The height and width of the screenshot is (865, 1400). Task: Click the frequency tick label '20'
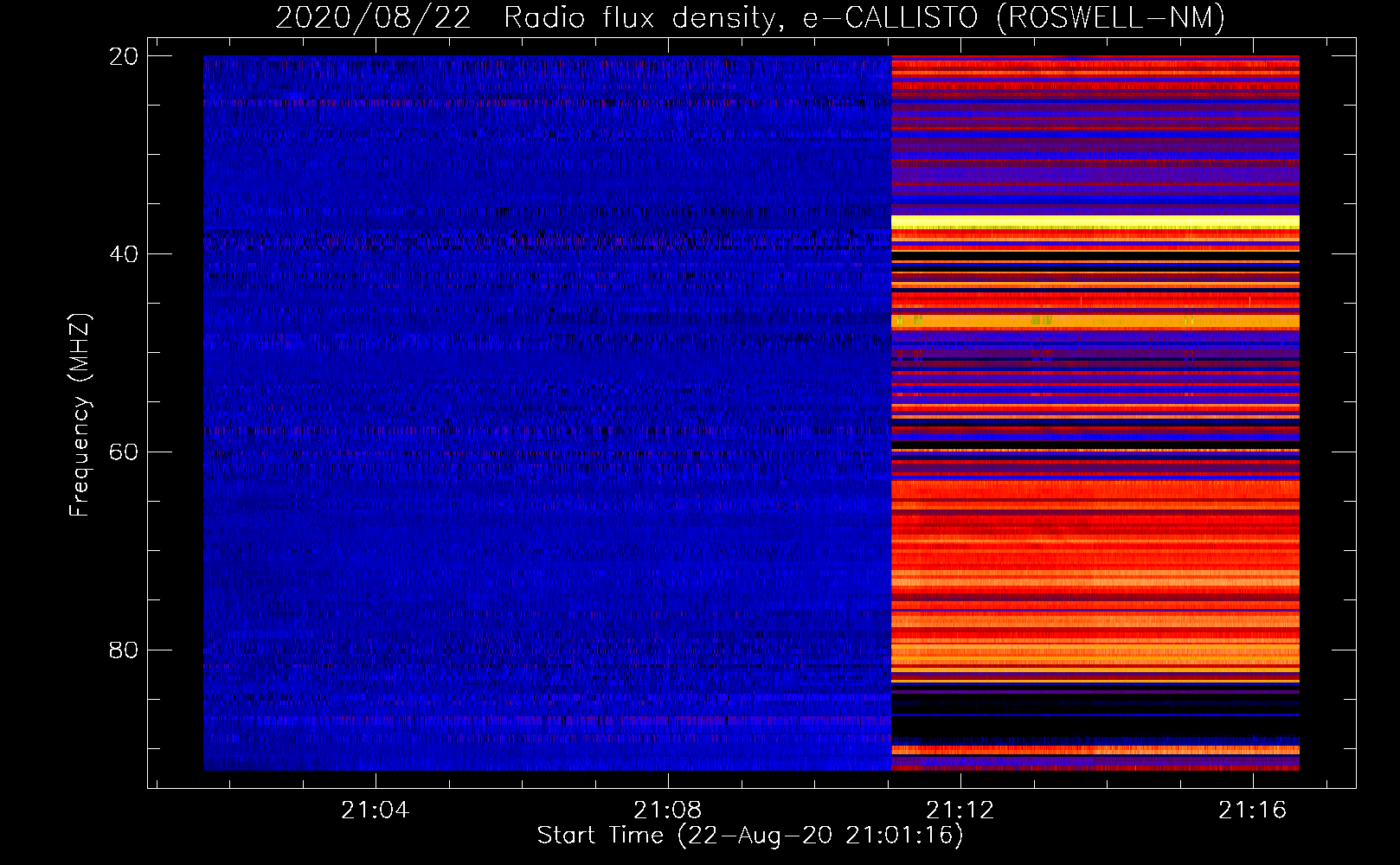point(125,56)
